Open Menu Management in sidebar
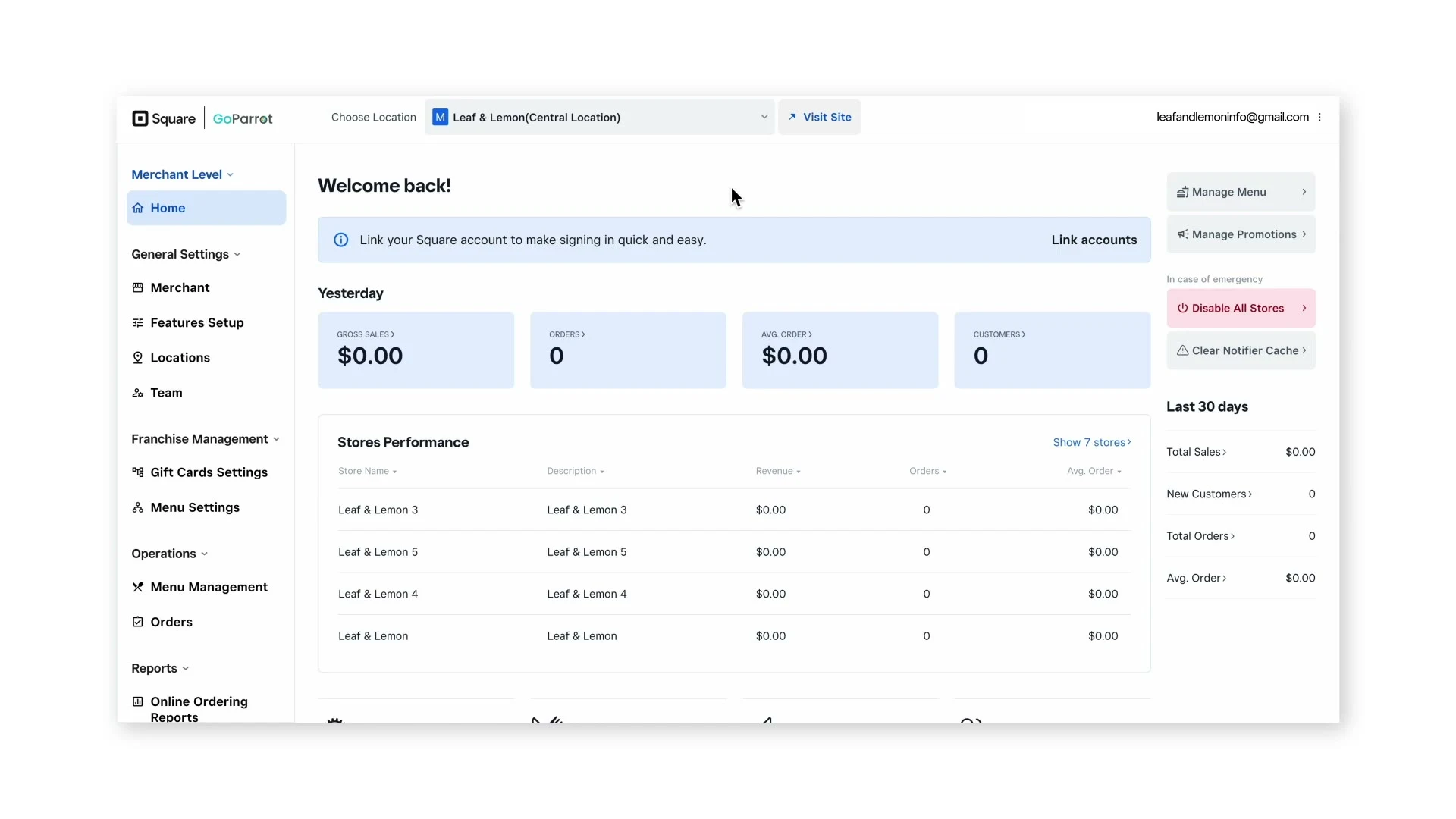Viewport: 1456px width, 819px height. (209, 587)
